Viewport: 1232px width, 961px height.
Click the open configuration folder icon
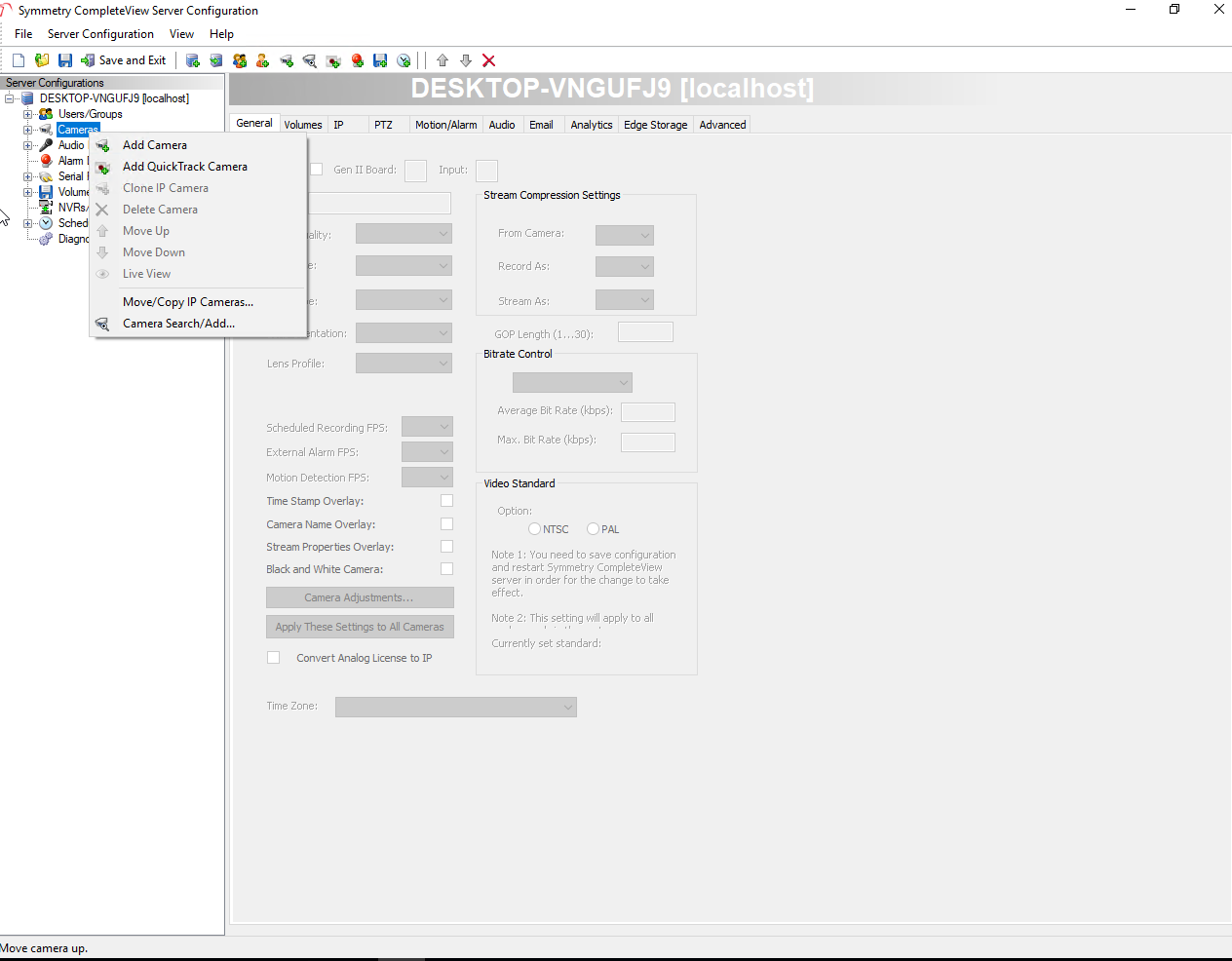tap(42, 60)
